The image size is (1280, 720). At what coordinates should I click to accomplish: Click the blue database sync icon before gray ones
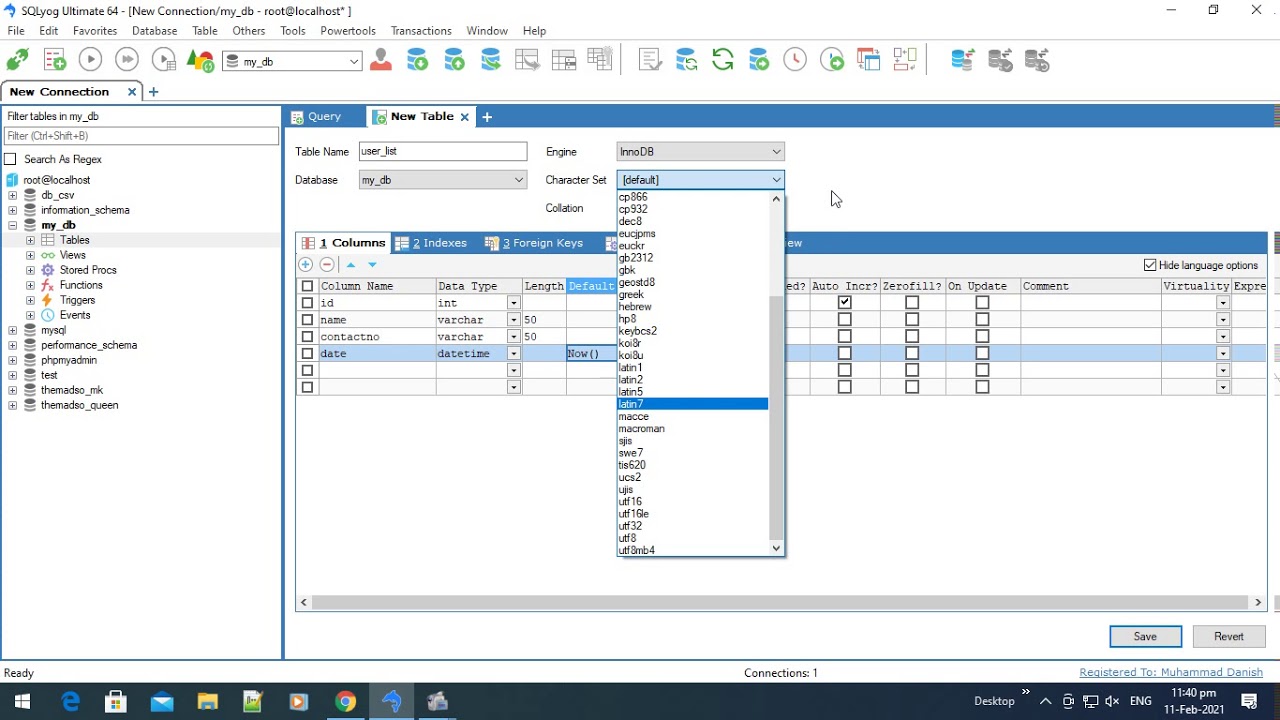[x=963, y=60]
